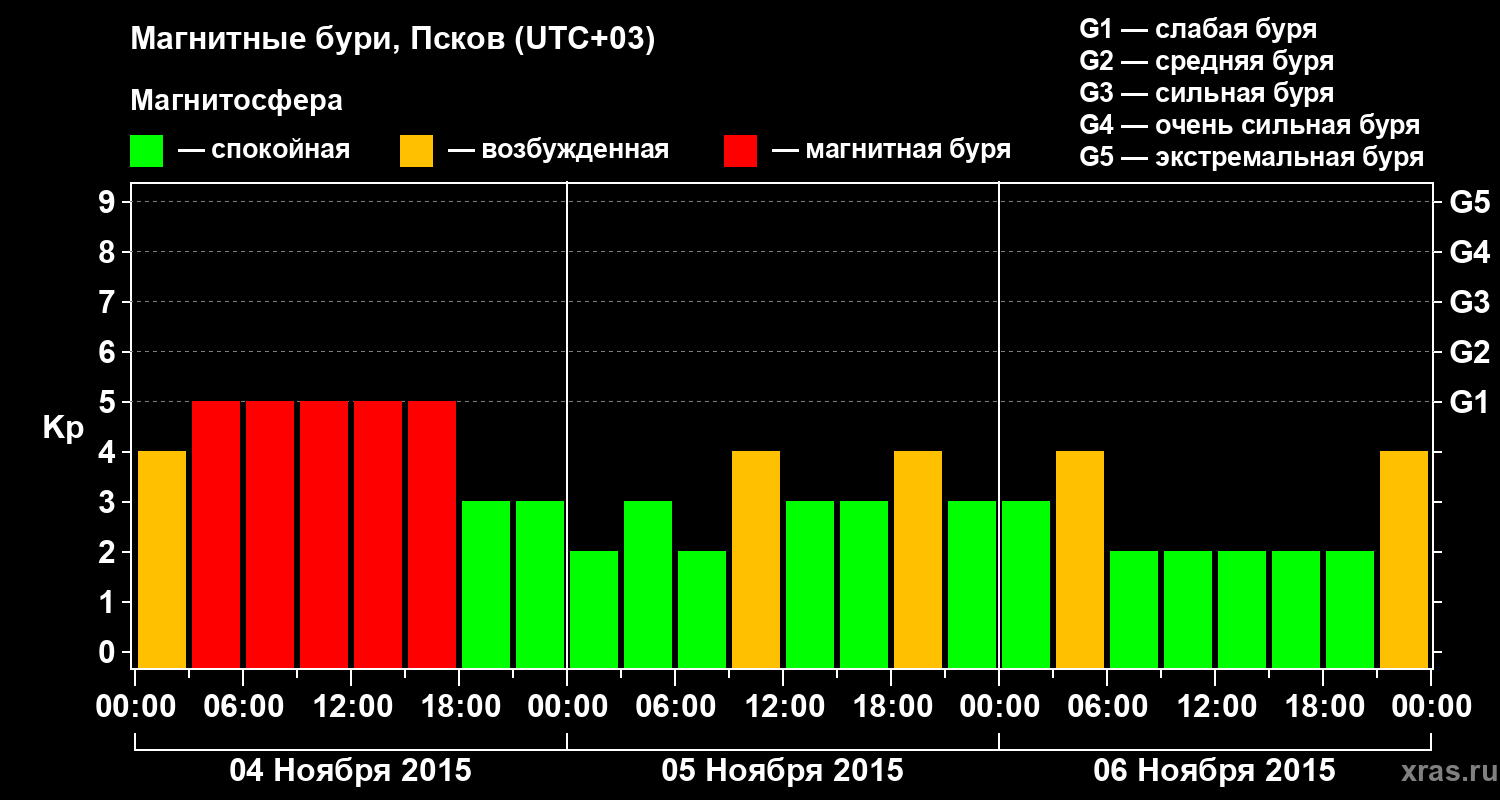Viewport: 1500px width, 800px height.
Task: Click the yellow 00:00–03:00 bar on 04 November
Action: [162, 560]
